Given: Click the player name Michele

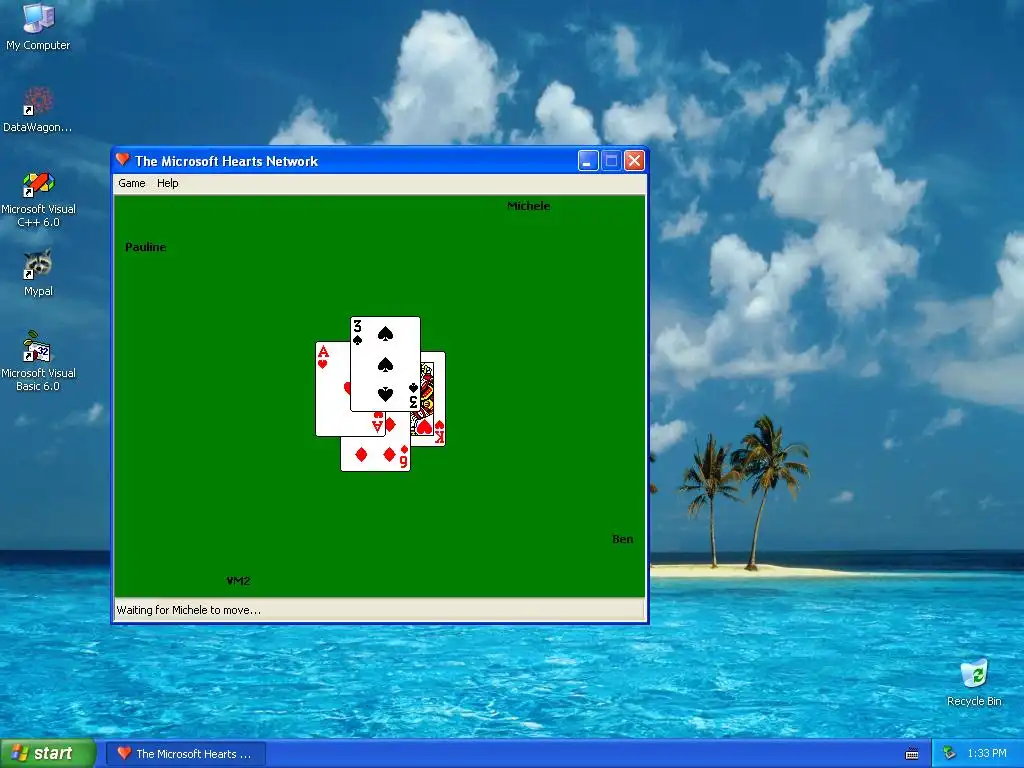Looking at the screenshot, I should pos(528,206).
